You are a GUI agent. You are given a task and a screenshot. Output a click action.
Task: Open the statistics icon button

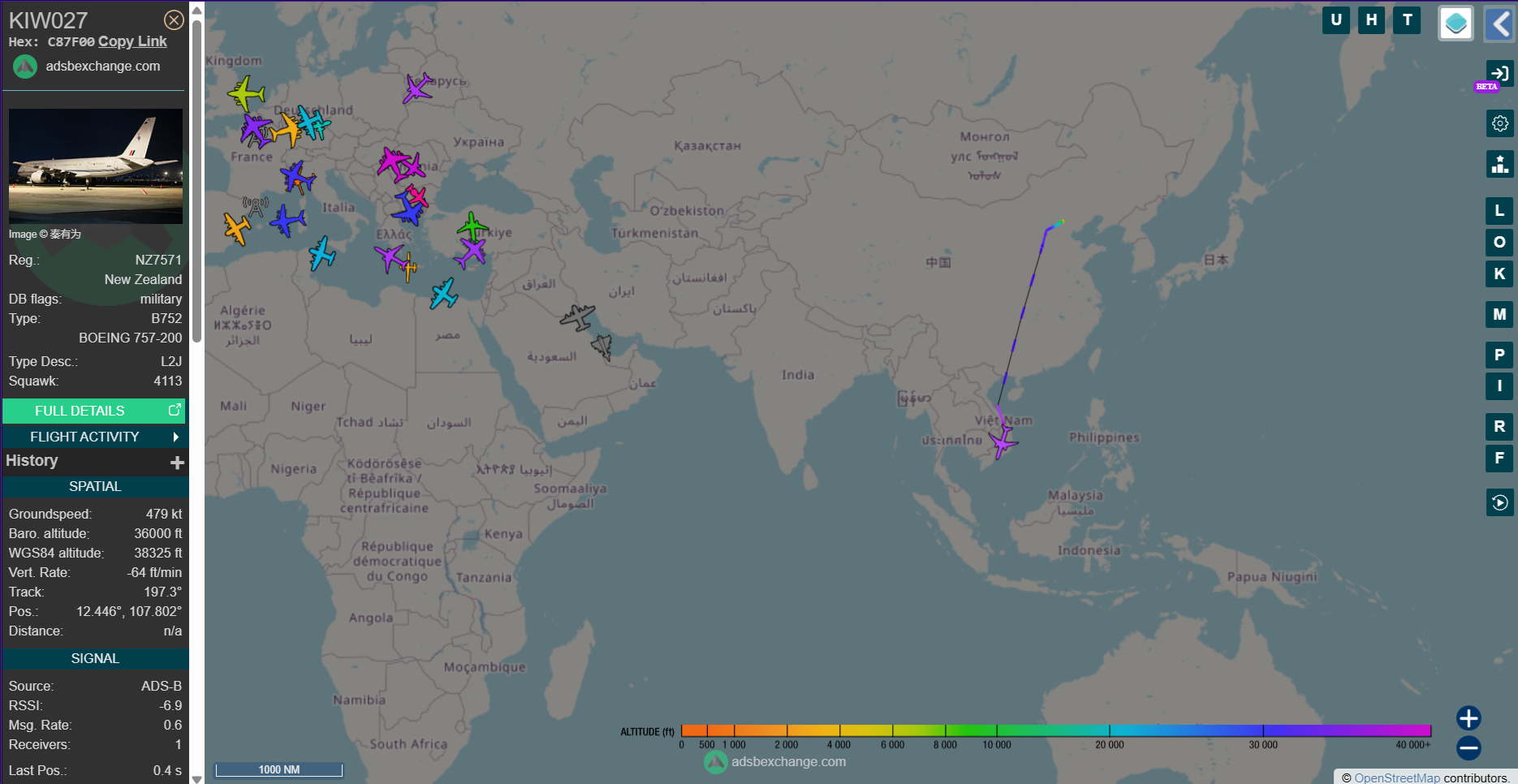(1499, 165)
